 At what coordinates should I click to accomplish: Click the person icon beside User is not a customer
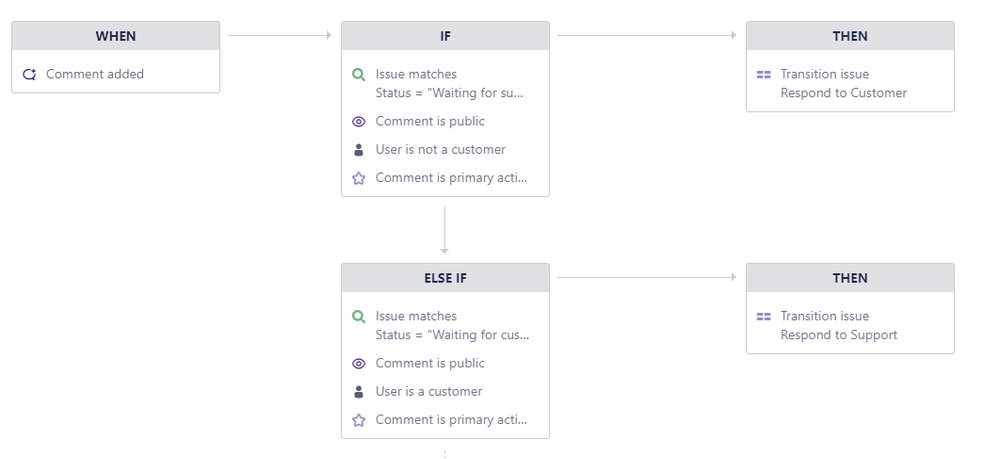[x=359, y=150]
